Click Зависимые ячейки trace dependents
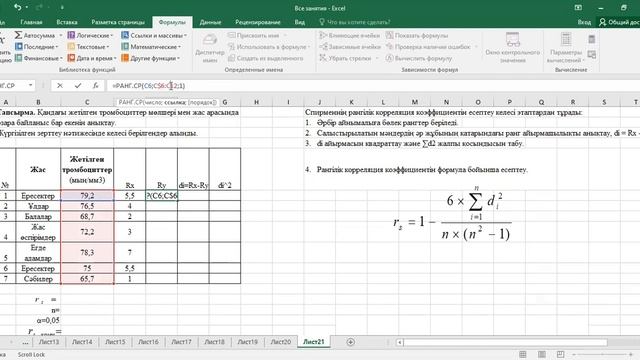The image size is (640, 360). coord(350,47)
